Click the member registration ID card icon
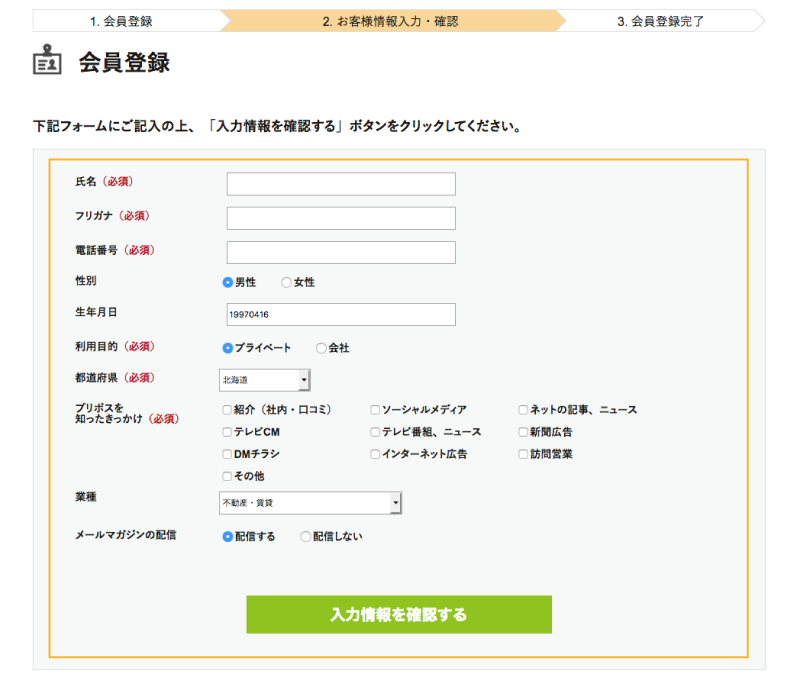The height and width of the screenshot is (683, 801). [x=47, y=62]
